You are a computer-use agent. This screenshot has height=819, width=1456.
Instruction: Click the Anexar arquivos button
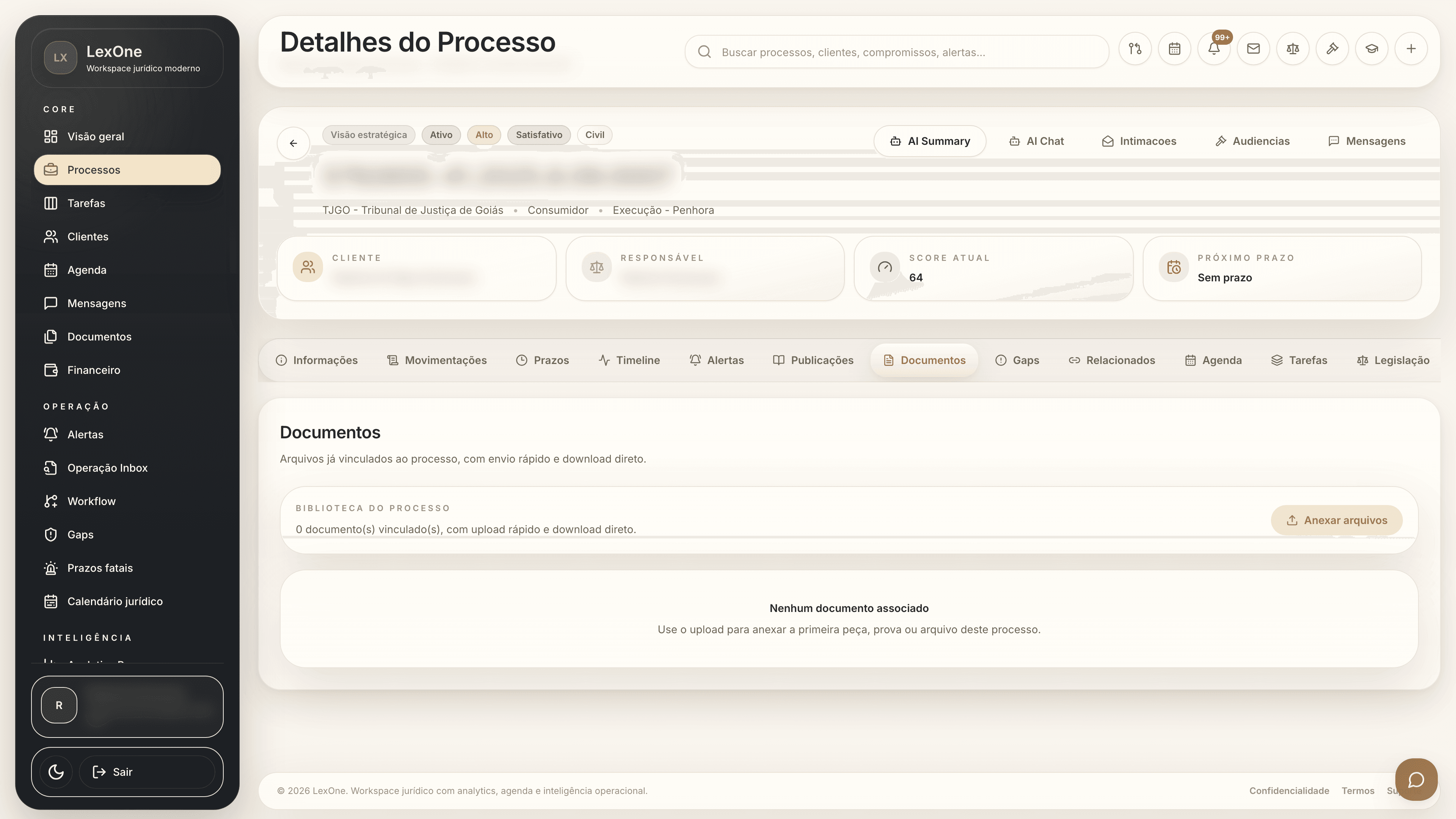[x=1336, y=520]
